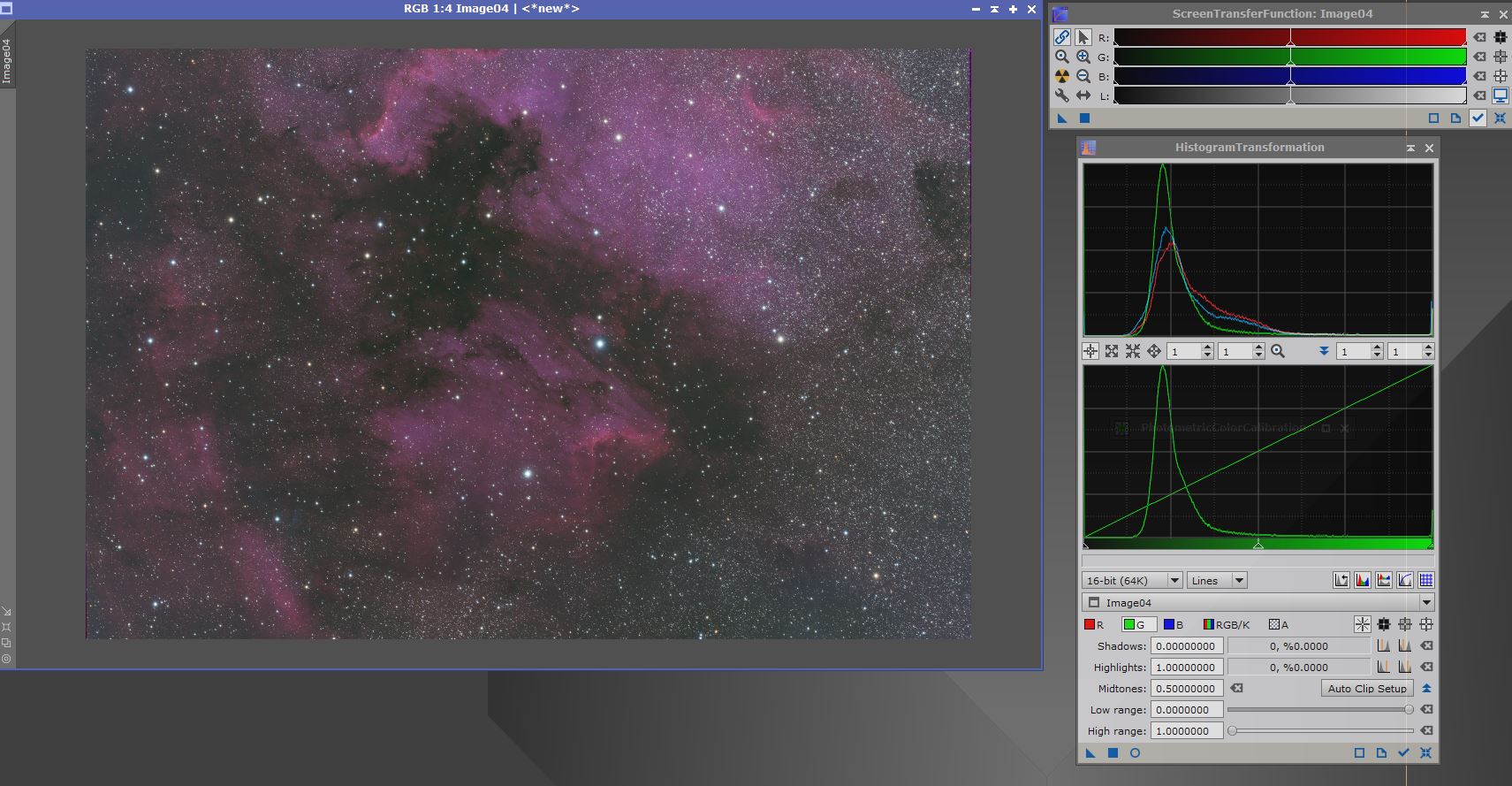
Task: Reset the Shadows clipping value
Action: click(x=1426, y=645)
